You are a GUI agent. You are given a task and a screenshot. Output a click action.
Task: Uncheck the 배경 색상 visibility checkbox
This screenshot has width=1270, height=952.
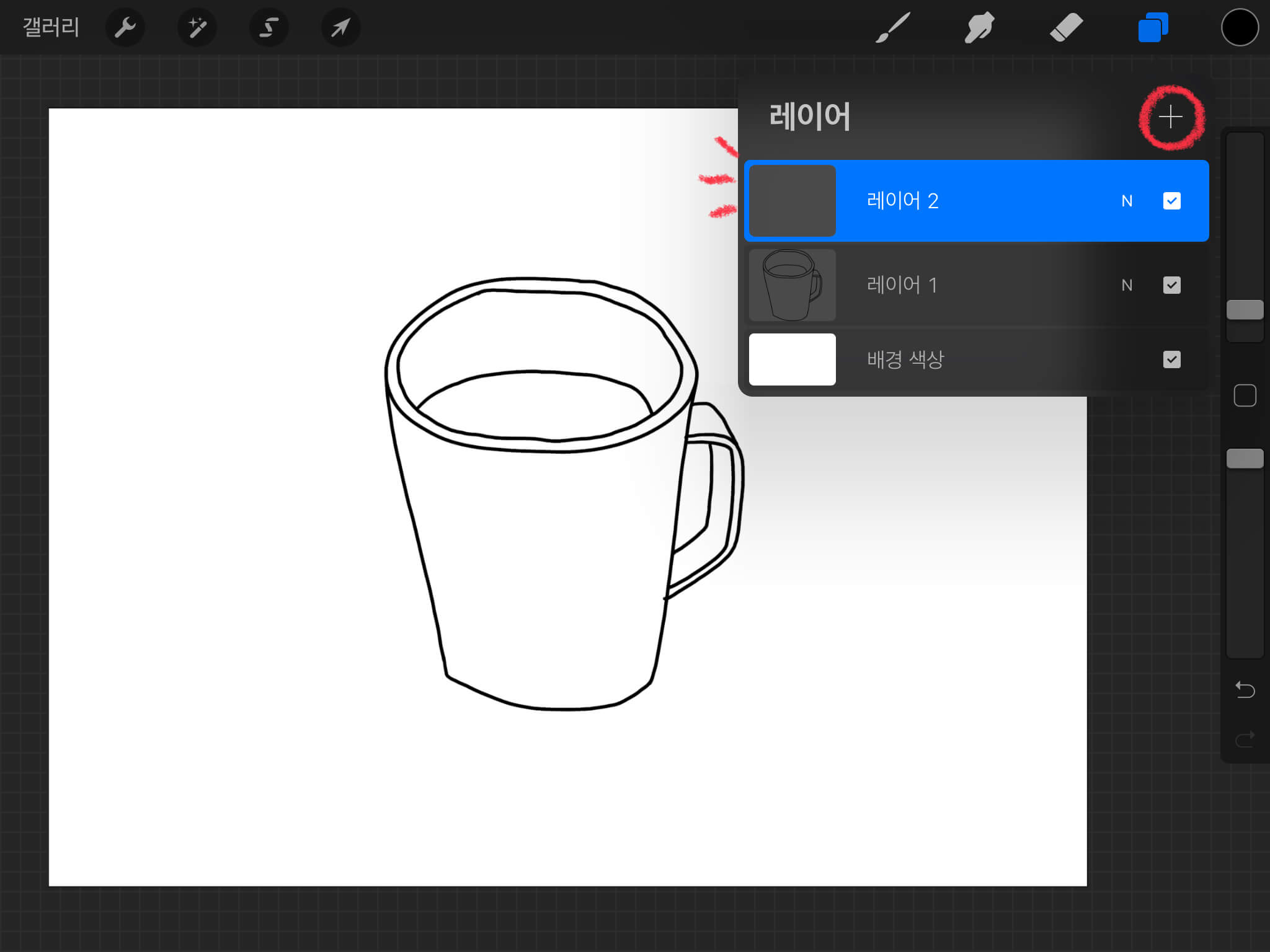click(1171, 359)
